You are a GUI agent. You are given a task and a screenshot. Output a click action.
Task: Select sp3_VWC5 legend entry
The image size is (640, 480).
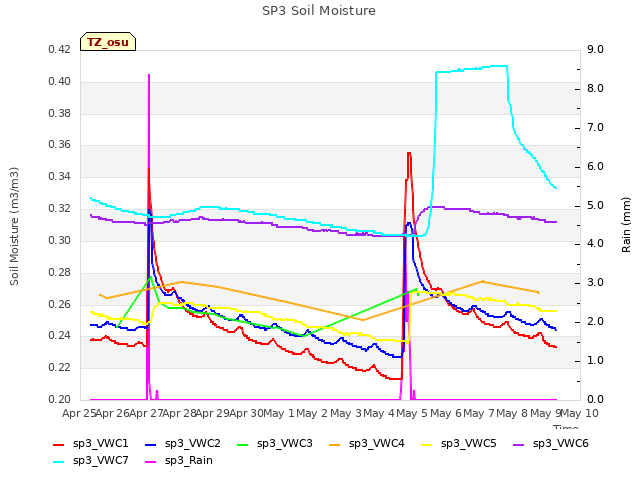459,444
